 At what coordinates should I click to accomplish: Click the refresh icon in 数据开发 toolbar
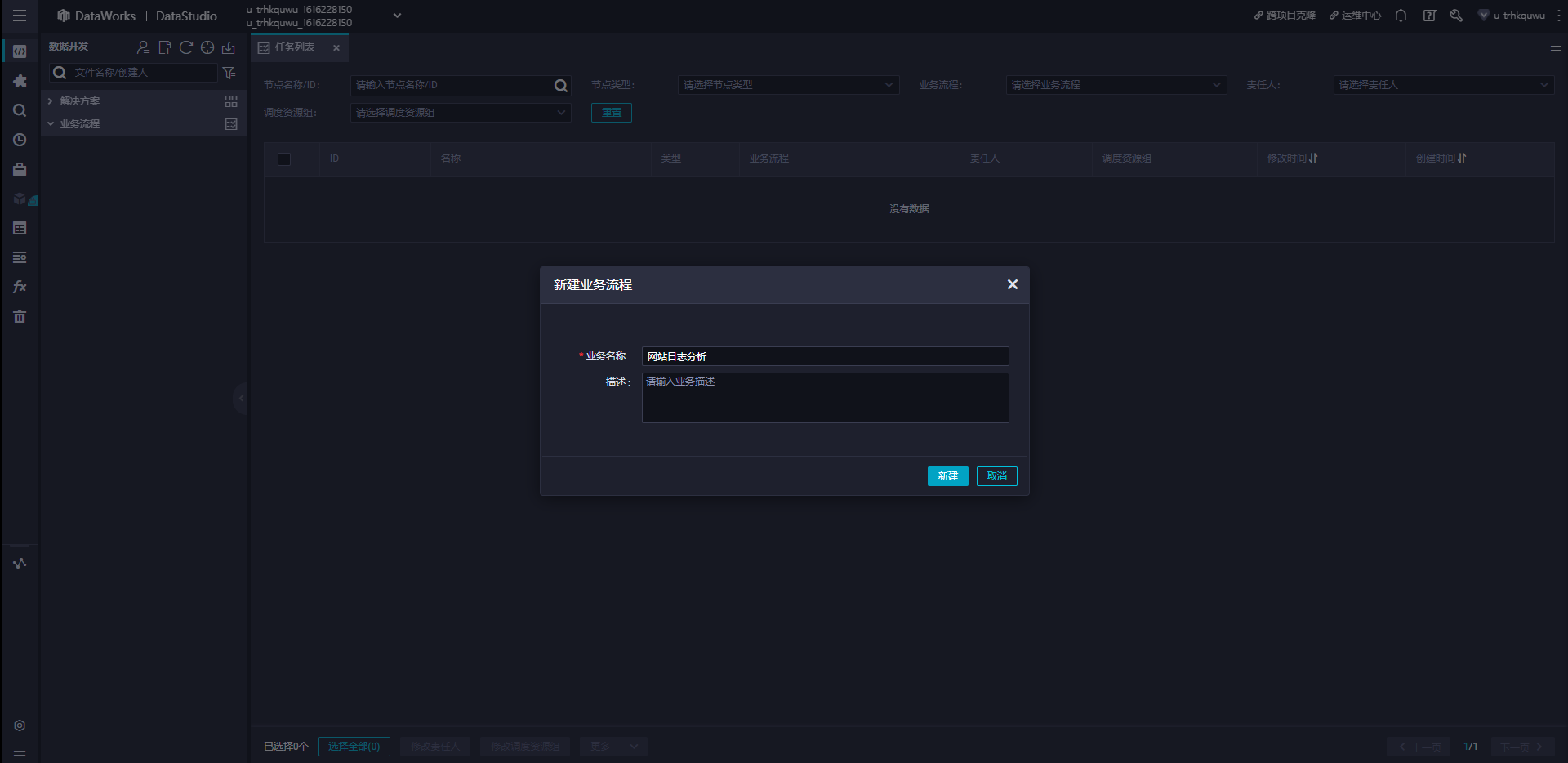(x=185, y=47)
